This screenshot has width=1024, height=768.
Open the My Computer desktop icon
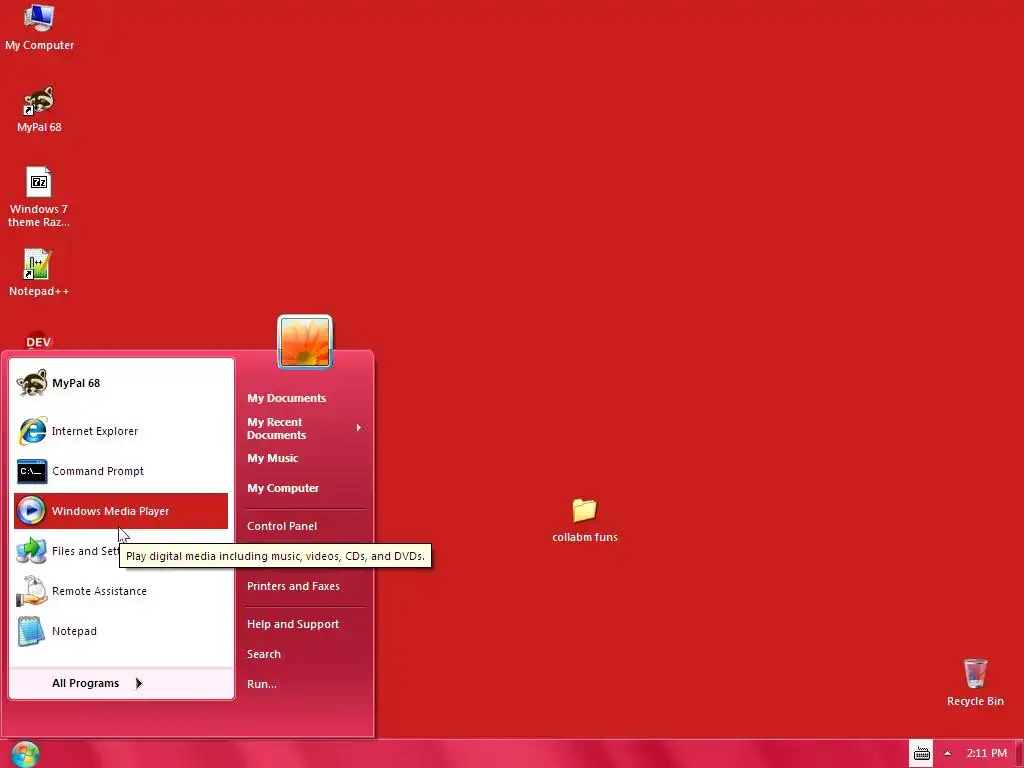[39, 27]
